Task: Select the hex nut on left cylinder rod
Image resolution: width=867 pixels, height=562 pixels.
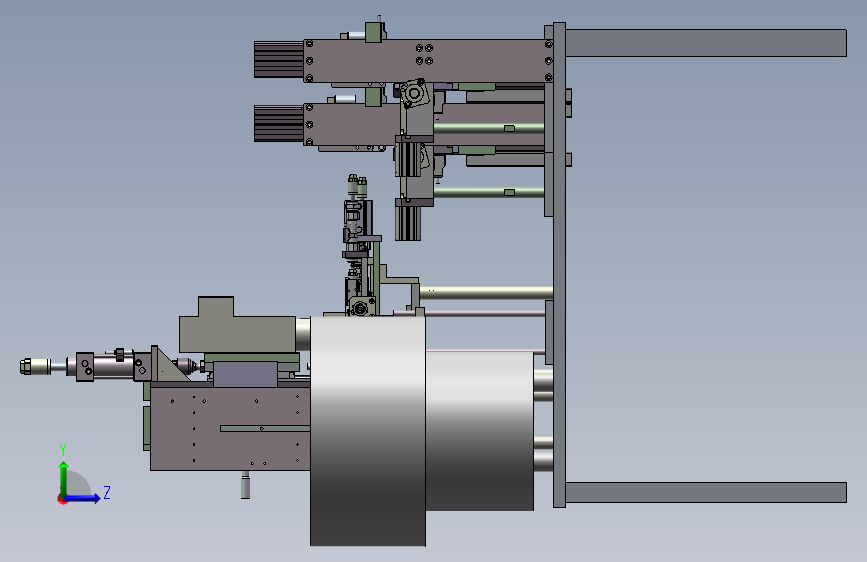Action: click(x=25, y=366)
